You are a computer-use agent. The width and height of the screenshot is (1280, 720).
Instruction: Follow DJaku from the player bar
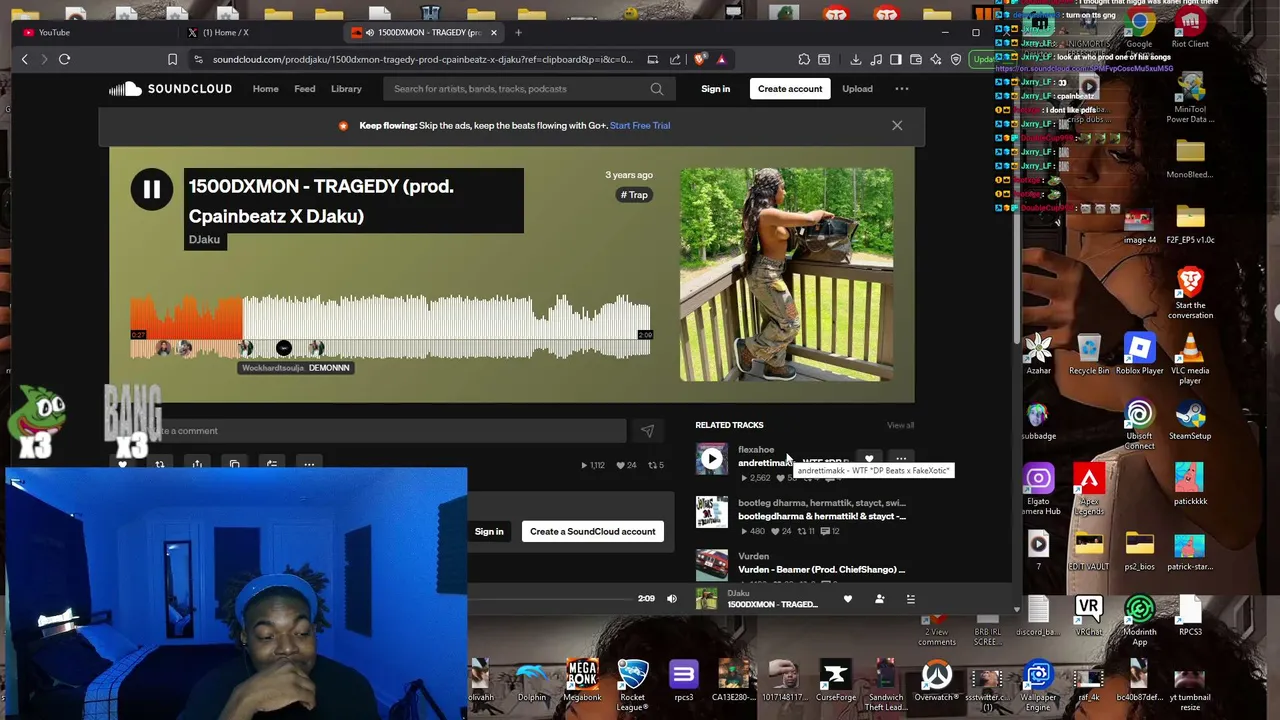[x=880, y=599]
